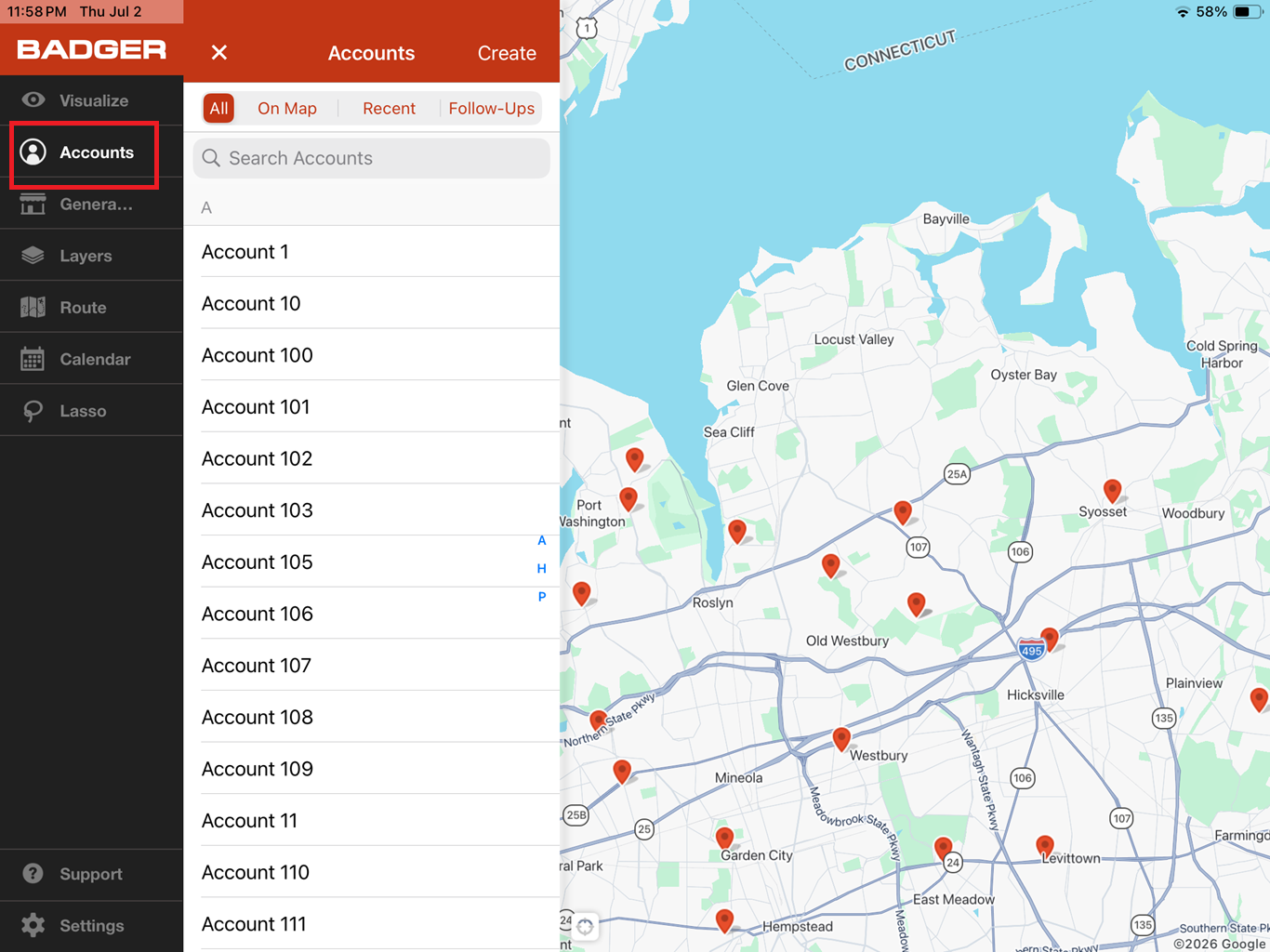The height and width of the screenshot is (952, 1270).
Task: Open Account 103
Action: 372,510
